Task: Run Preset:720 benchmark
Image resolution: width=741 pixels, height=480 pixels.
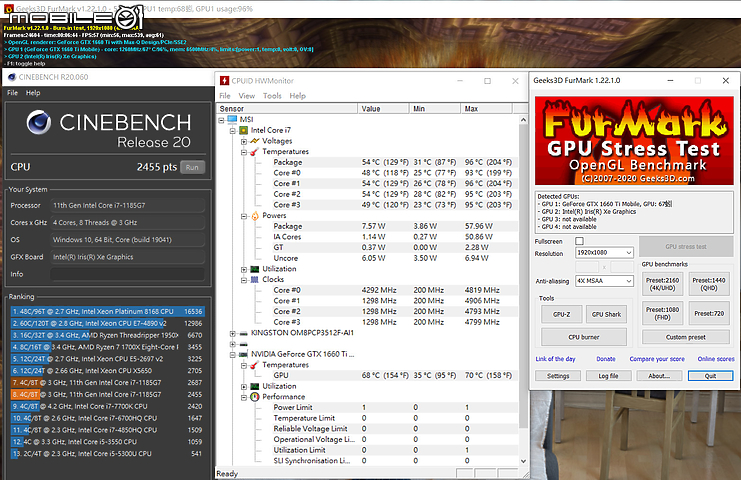Action: pos(708,313)
